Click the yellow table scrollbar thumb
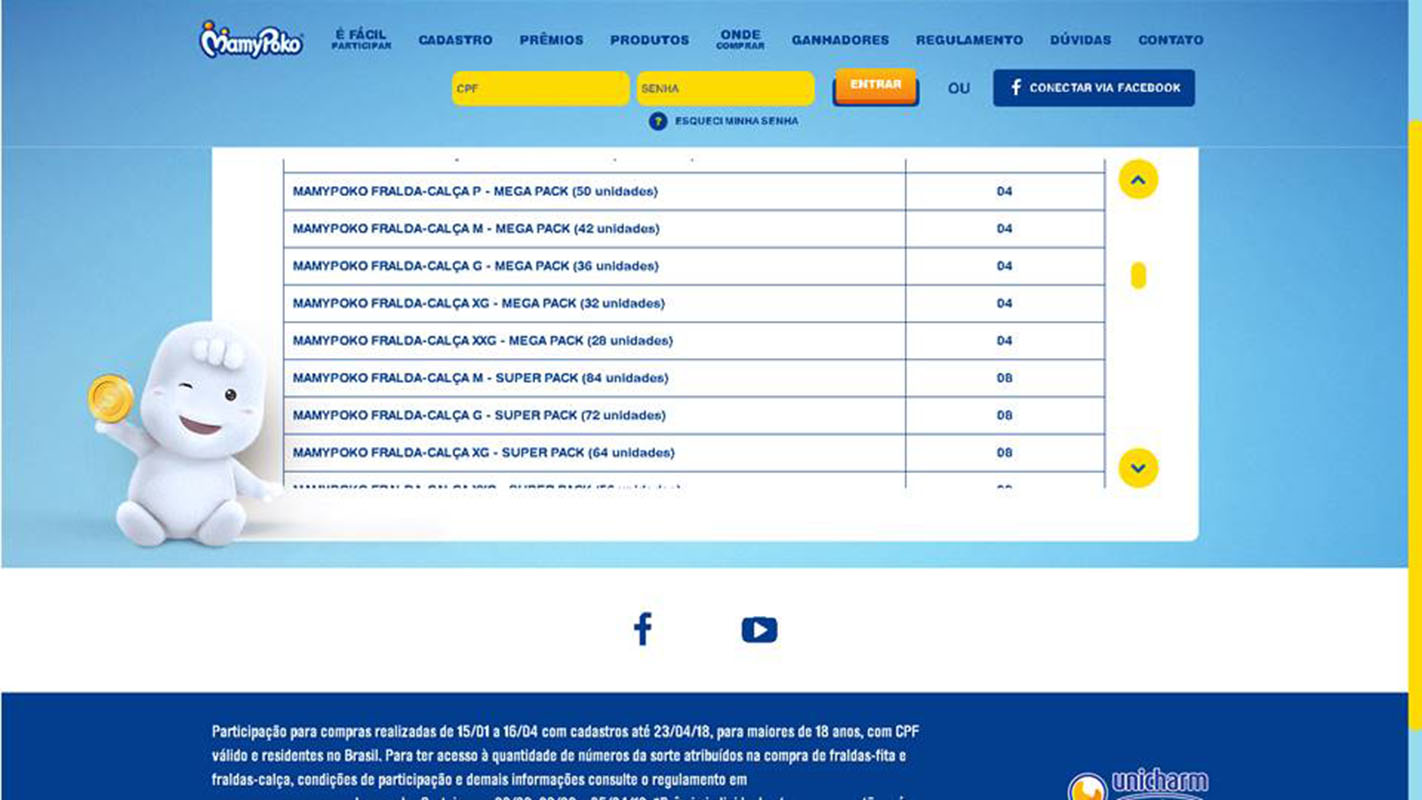Screen dimensions: 1422x800 [1138, 276]
